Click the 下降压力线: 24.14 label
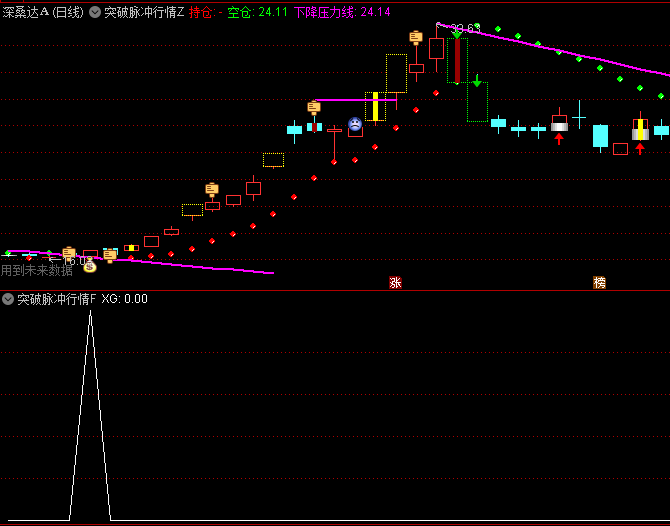 (342, 12)
